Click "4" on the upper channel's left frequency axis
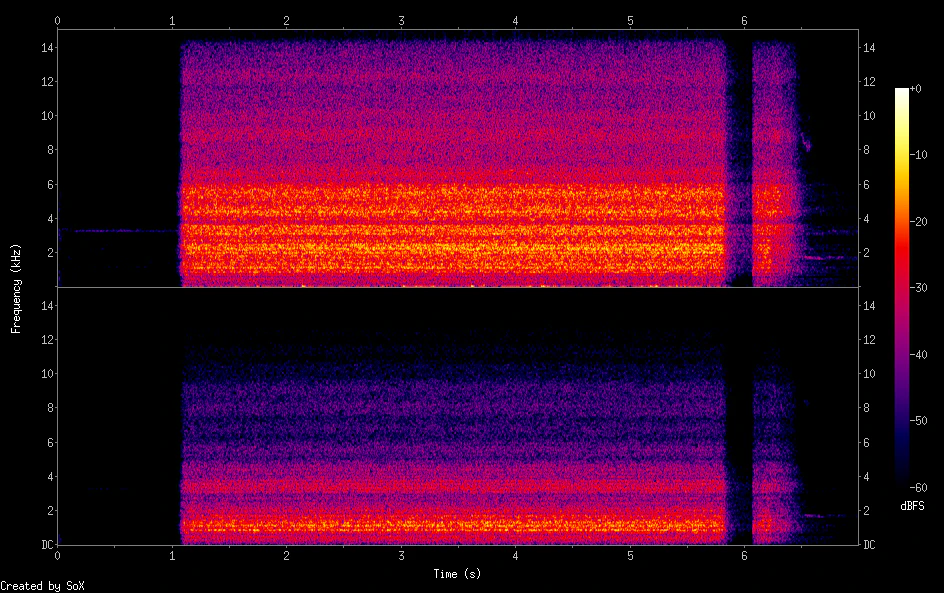The image size is (944, 593). point(51,219)
